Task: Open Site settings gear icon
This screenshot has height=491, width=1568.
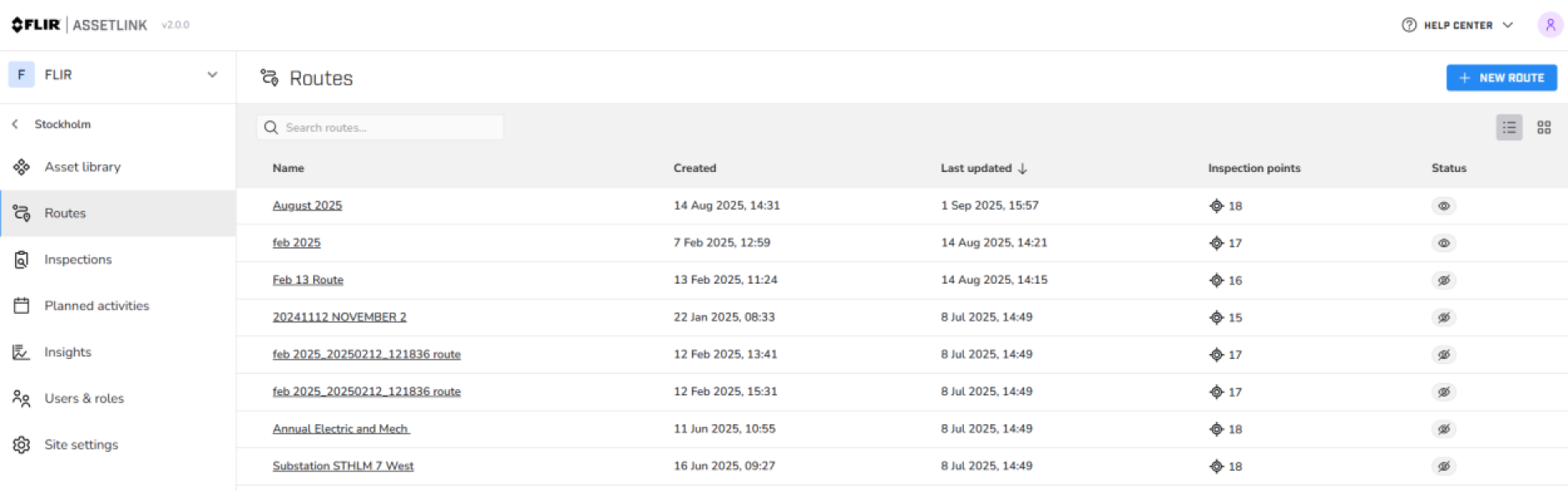Action: [x=22, y=445]
